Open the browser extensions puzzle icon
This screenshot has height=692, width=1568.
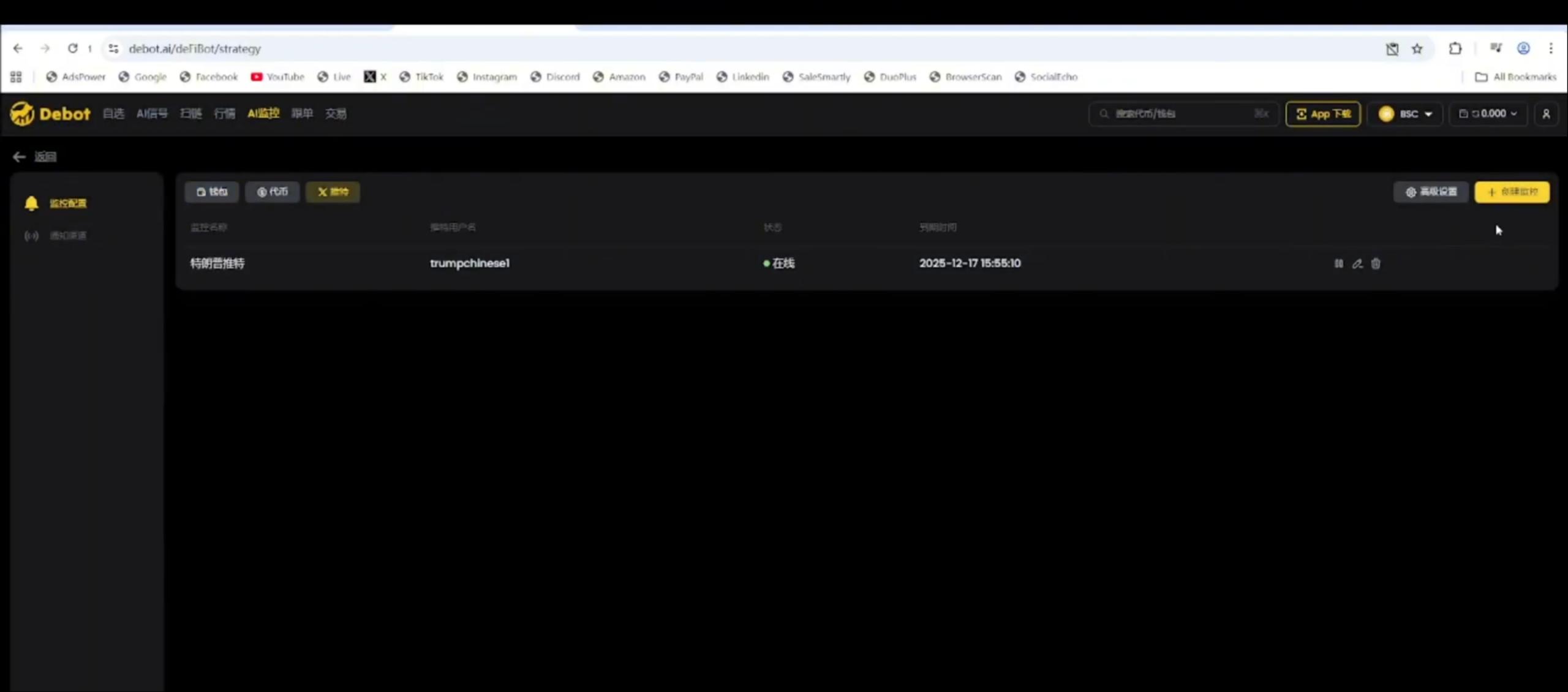[1455, 49]
